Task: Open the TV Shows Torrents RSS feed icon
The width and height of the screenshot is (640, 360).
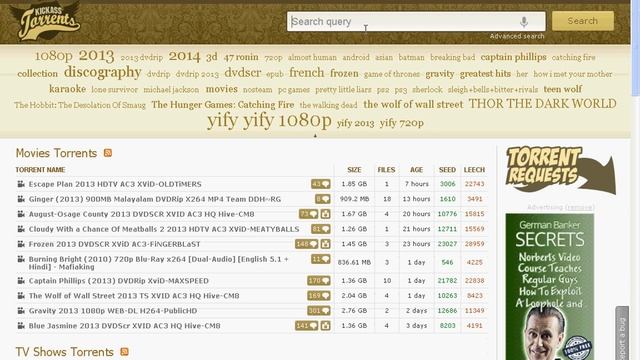Action: [x=124, y=351]
